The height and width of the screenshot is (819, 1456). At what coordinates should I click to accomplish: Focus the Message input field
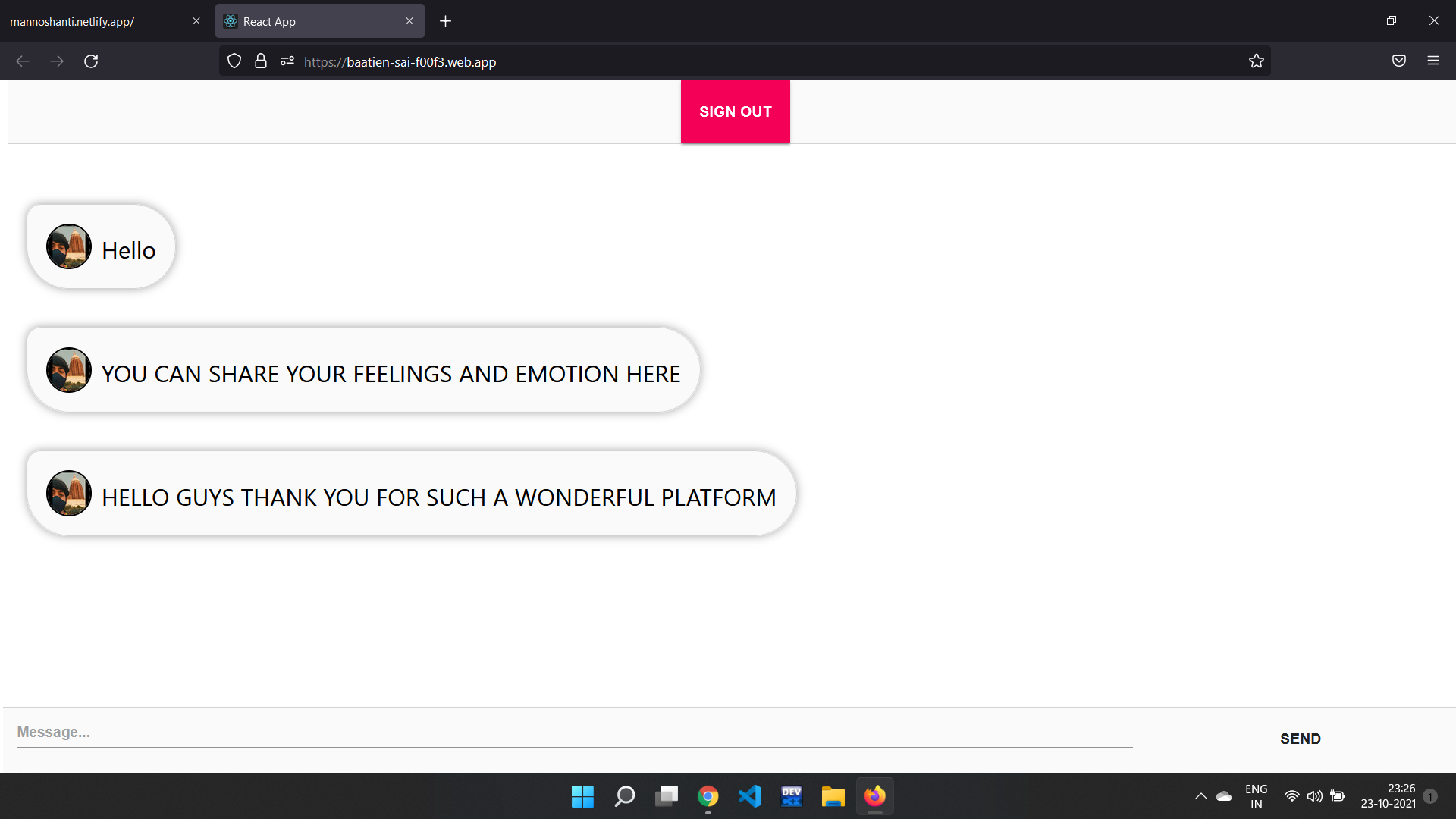tap(574, 733)
